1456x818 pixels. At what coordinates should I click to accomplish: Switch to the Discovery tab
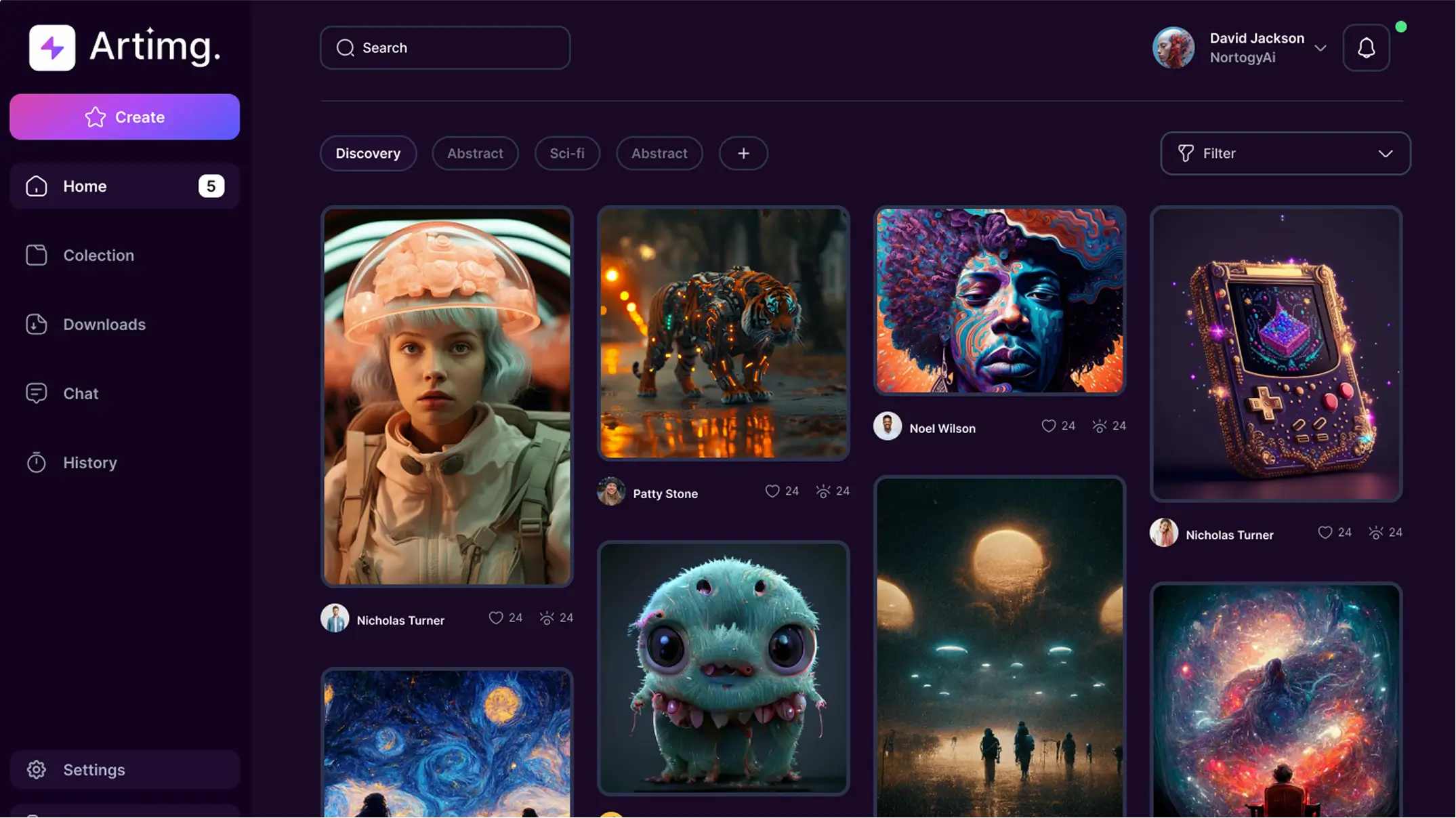point(368,154)
